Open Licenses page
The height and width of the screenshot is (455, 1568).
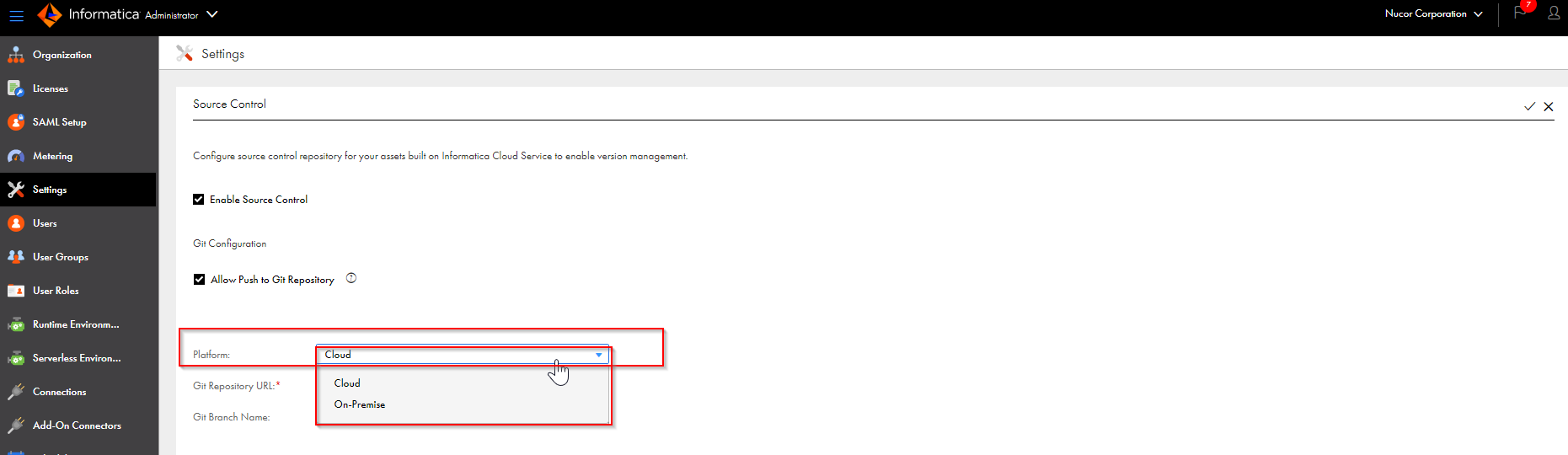(78, 88)
